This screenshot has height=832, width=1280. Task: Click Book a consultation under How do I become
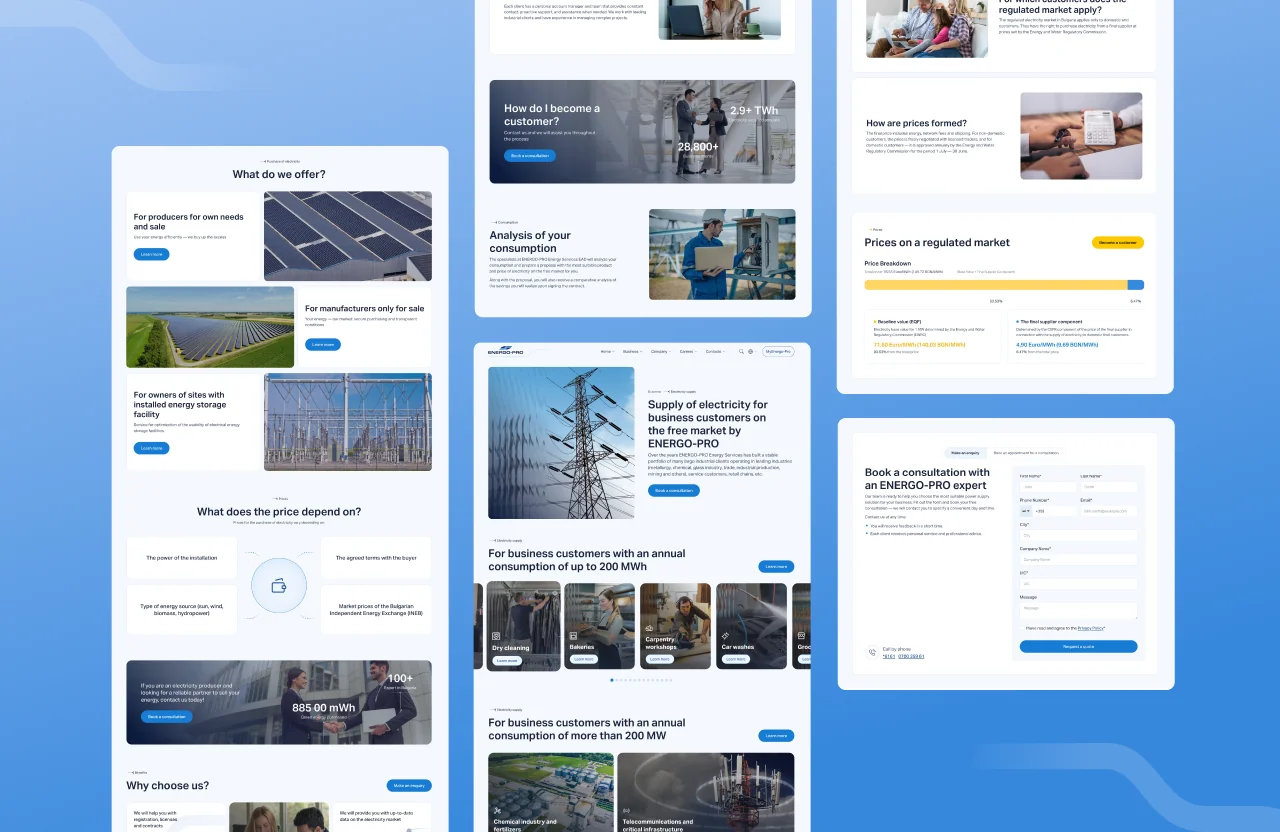[x=530, y=156]
